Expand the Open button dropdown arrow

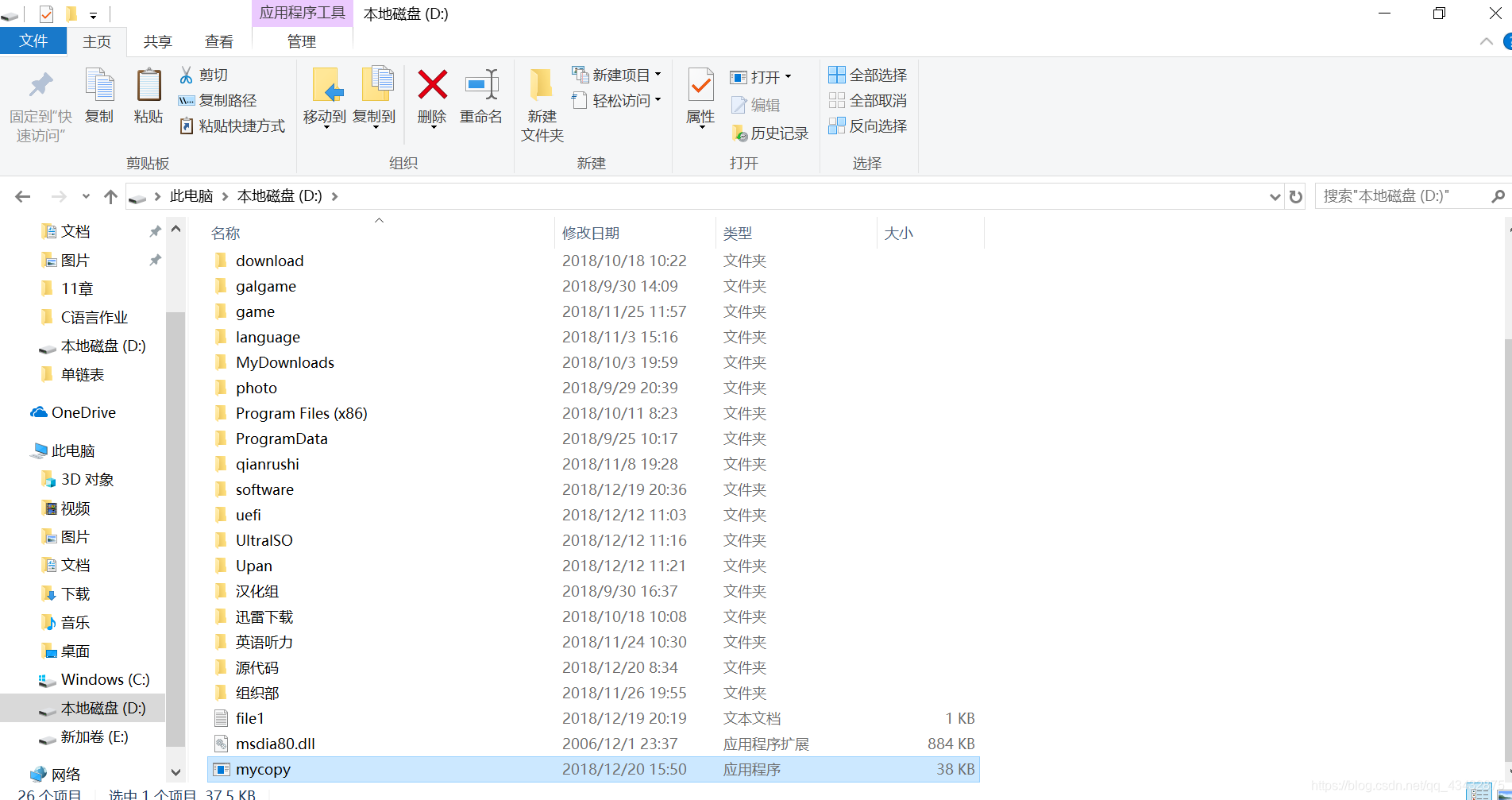click(788, 77)
